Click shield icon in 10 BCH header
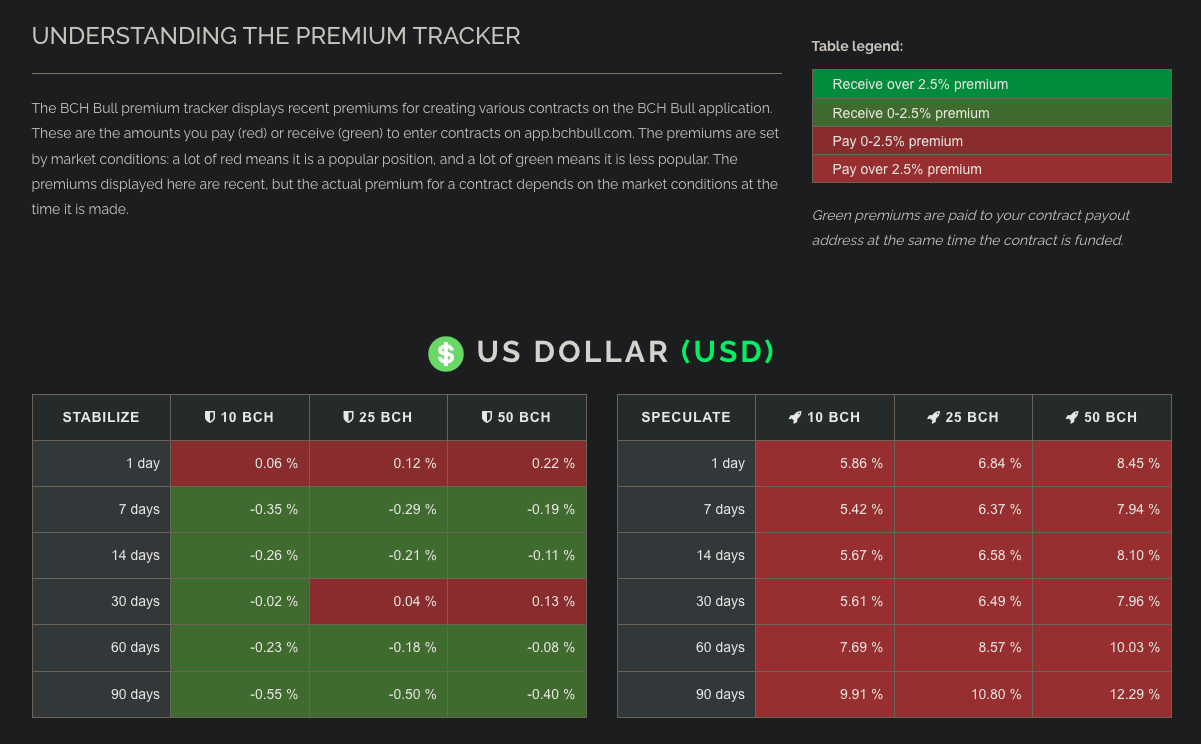This screenshot has height=744, width=1201. [210, 417]
